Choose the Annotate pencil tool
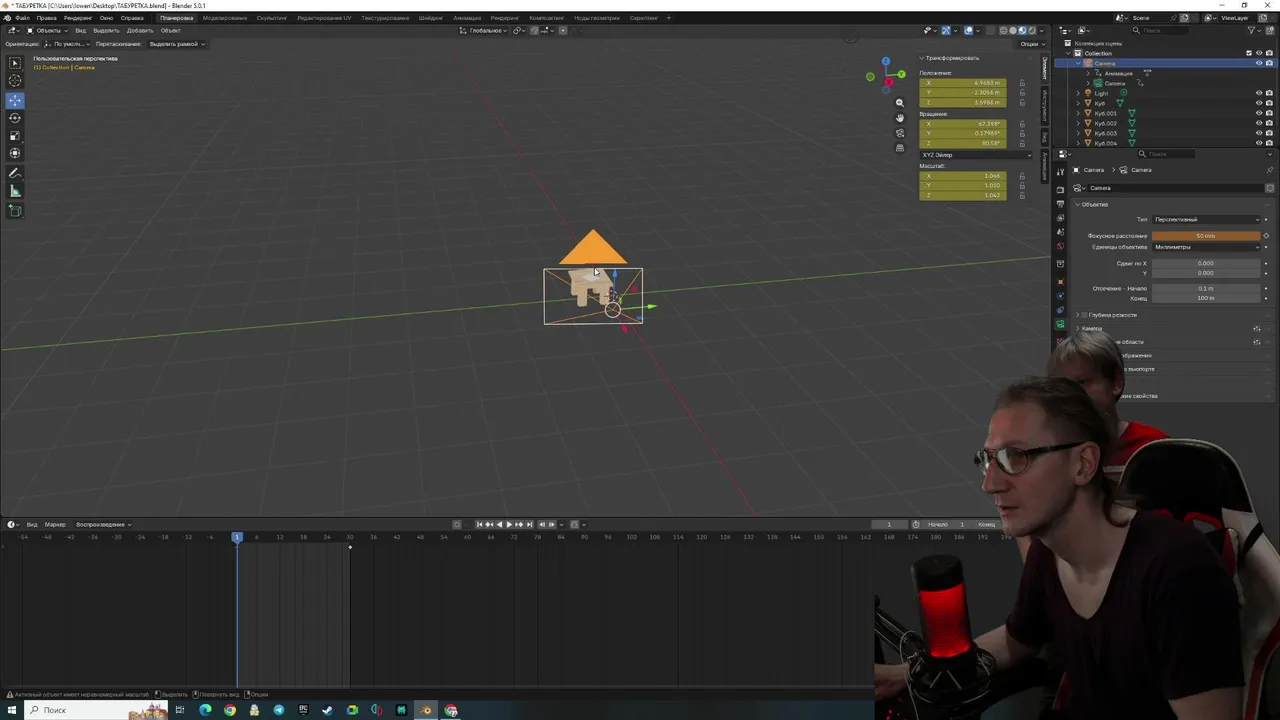Viewport: 1280px width, 720px height. pos(15,174)
